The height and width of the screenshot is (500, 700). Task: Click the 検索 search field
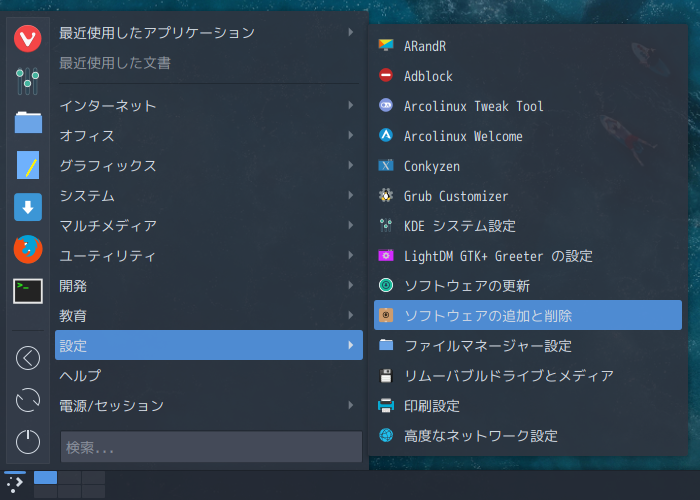tap(211, 446)
